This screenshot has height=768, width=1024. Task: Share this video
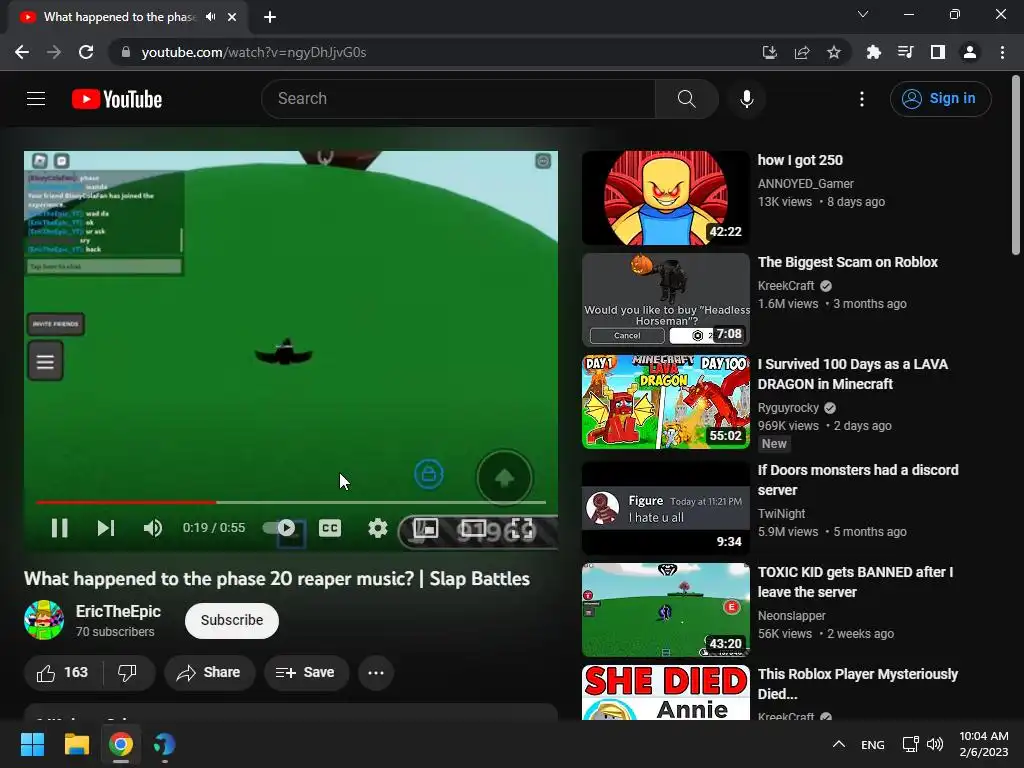209,673
